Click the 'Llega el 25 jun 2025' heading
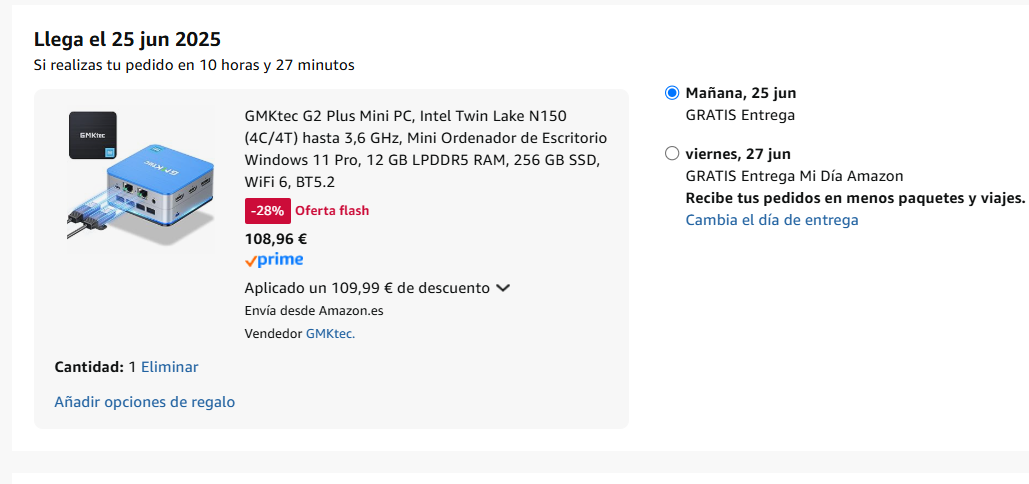 (127, 39)
